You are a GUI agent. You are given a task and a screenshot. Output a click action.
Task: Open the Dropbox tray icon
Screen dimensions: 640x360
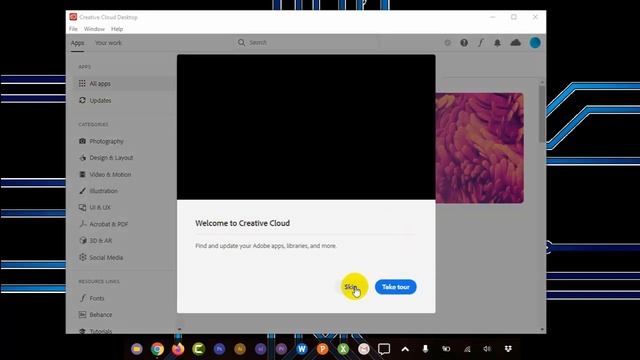click(508, 349)
